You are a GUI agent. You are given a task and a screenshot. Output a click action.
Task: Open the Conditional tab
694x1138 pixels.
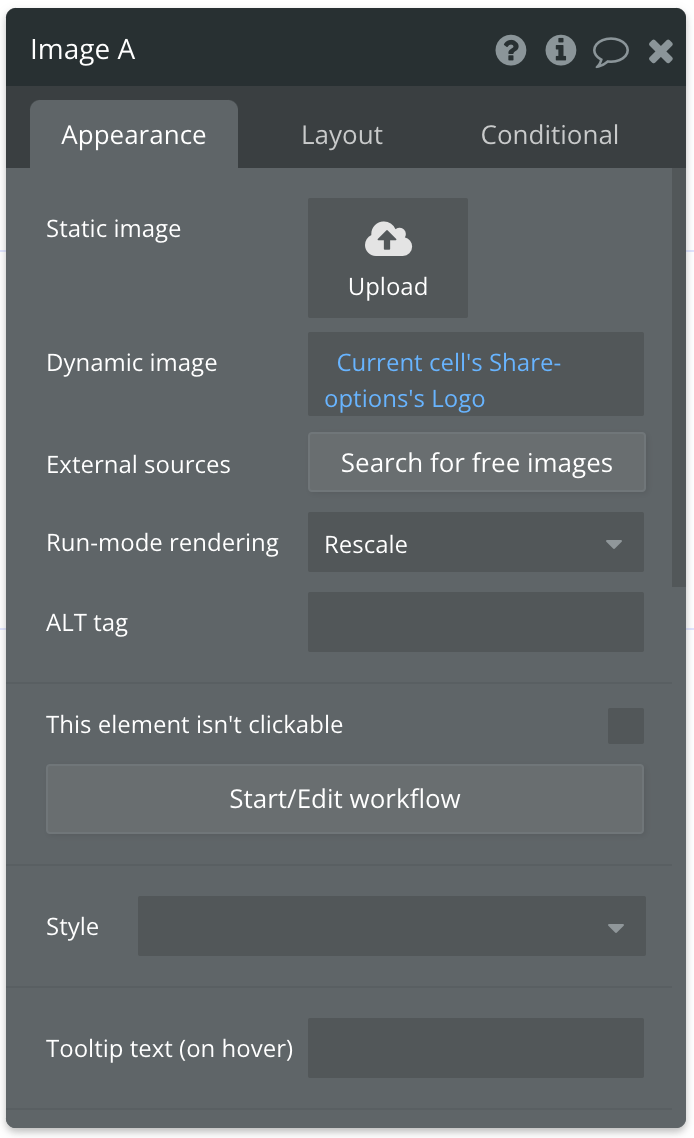tap(550, 135)
